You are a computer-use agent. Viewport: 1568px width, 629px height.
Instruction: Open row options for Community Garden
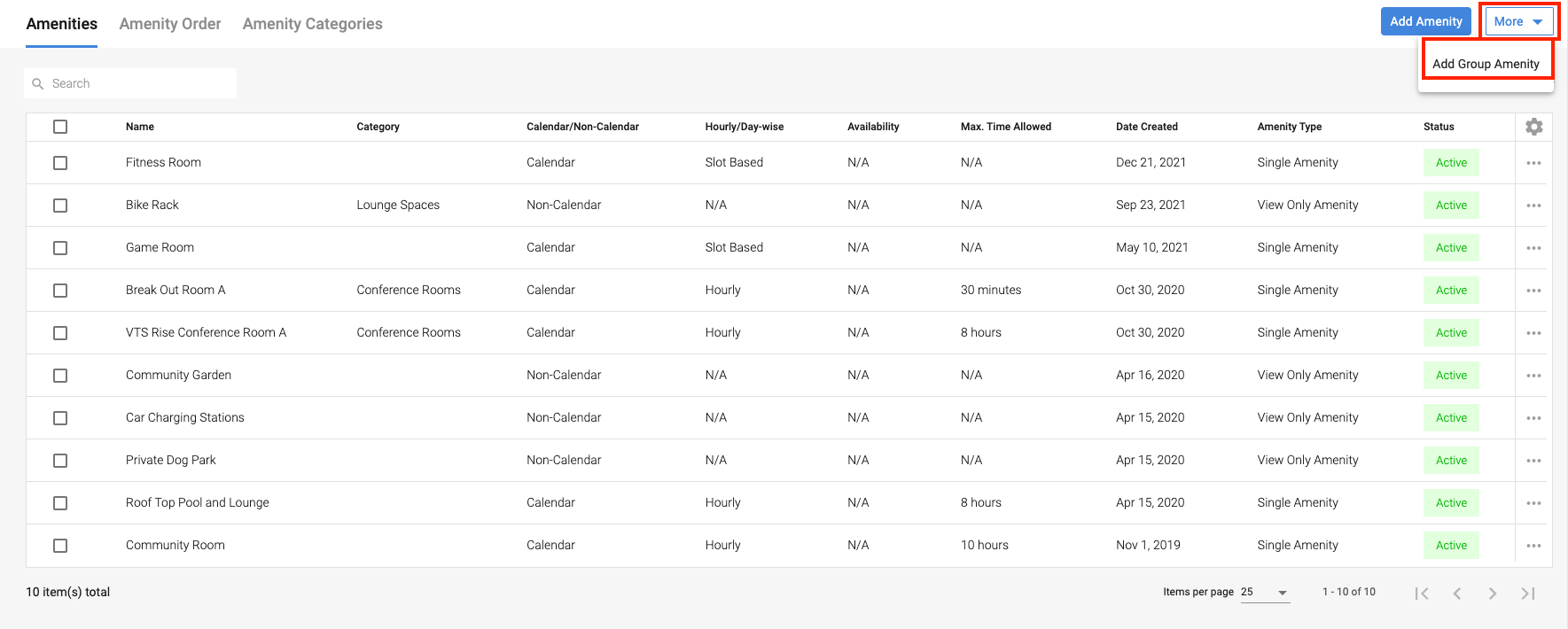click(1533, 376)
